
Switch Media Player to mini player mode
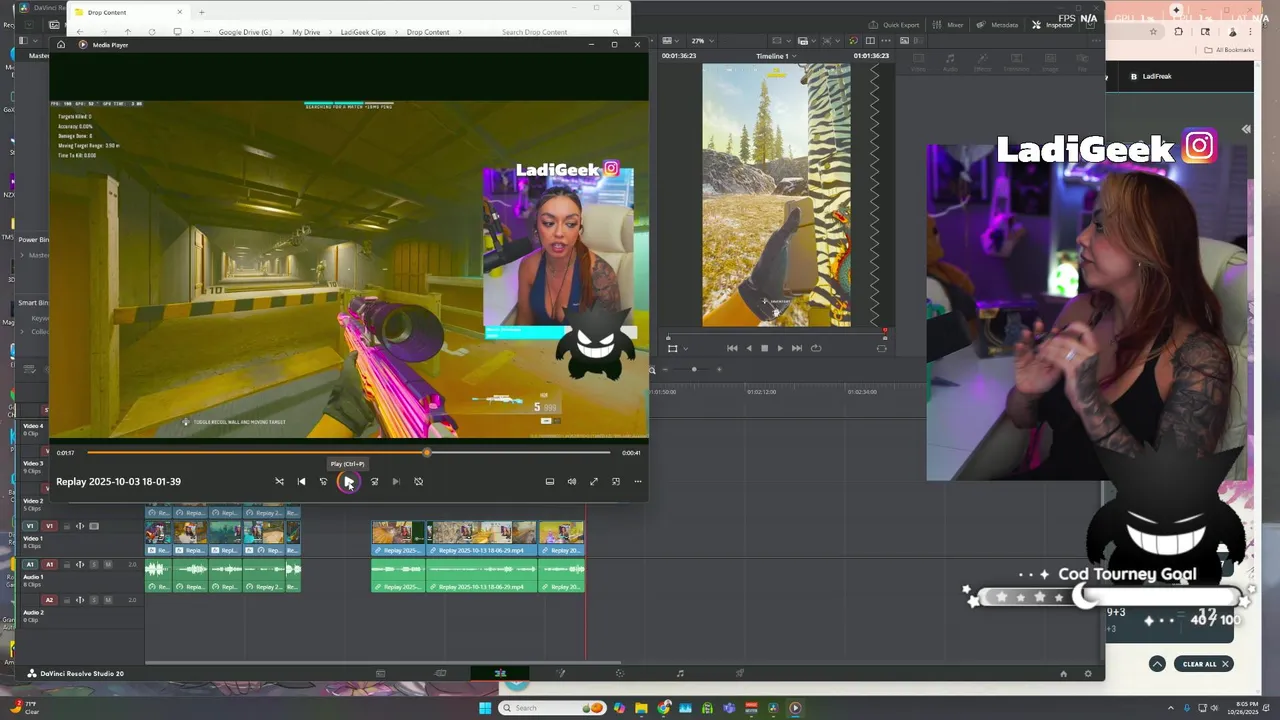(x=616, y=481)
